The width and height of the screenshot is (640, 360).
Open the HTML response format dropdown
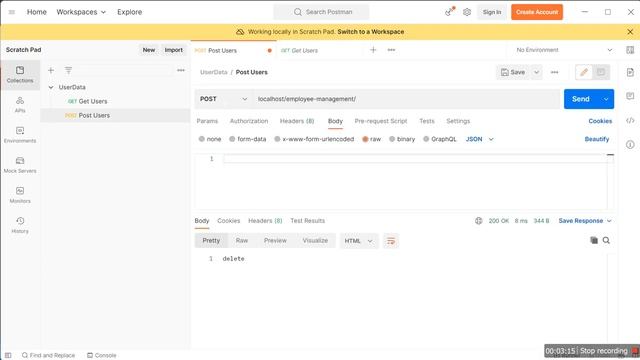358,241
